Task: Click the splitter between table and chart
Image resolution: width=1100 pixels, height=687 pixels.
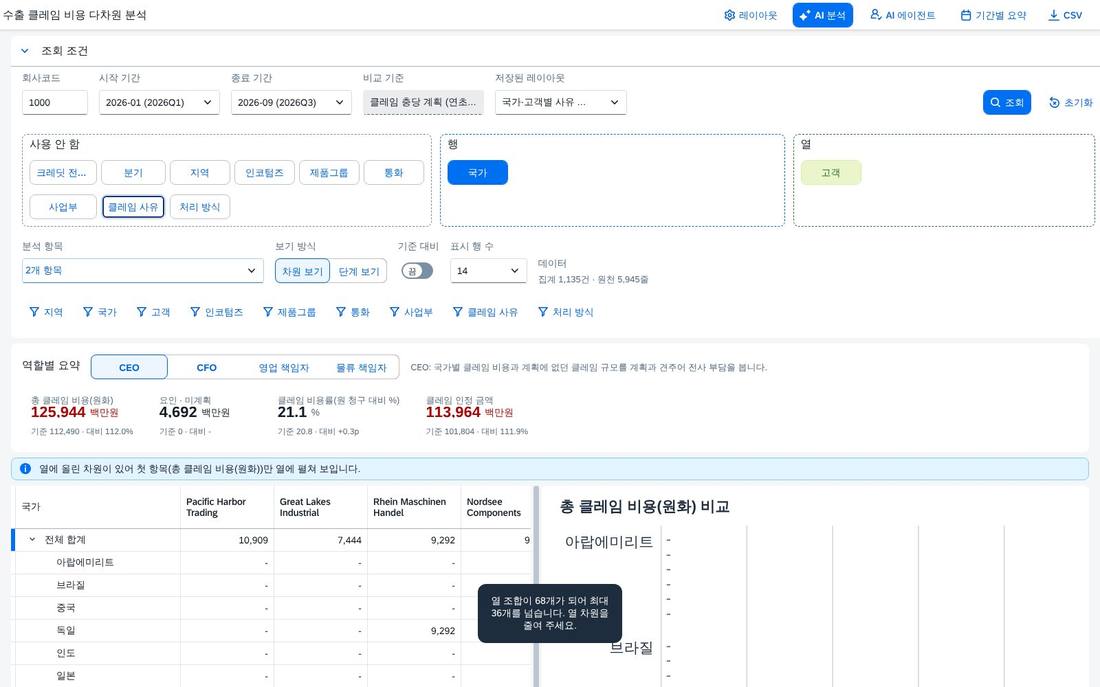Action: (x=536, y=586)
